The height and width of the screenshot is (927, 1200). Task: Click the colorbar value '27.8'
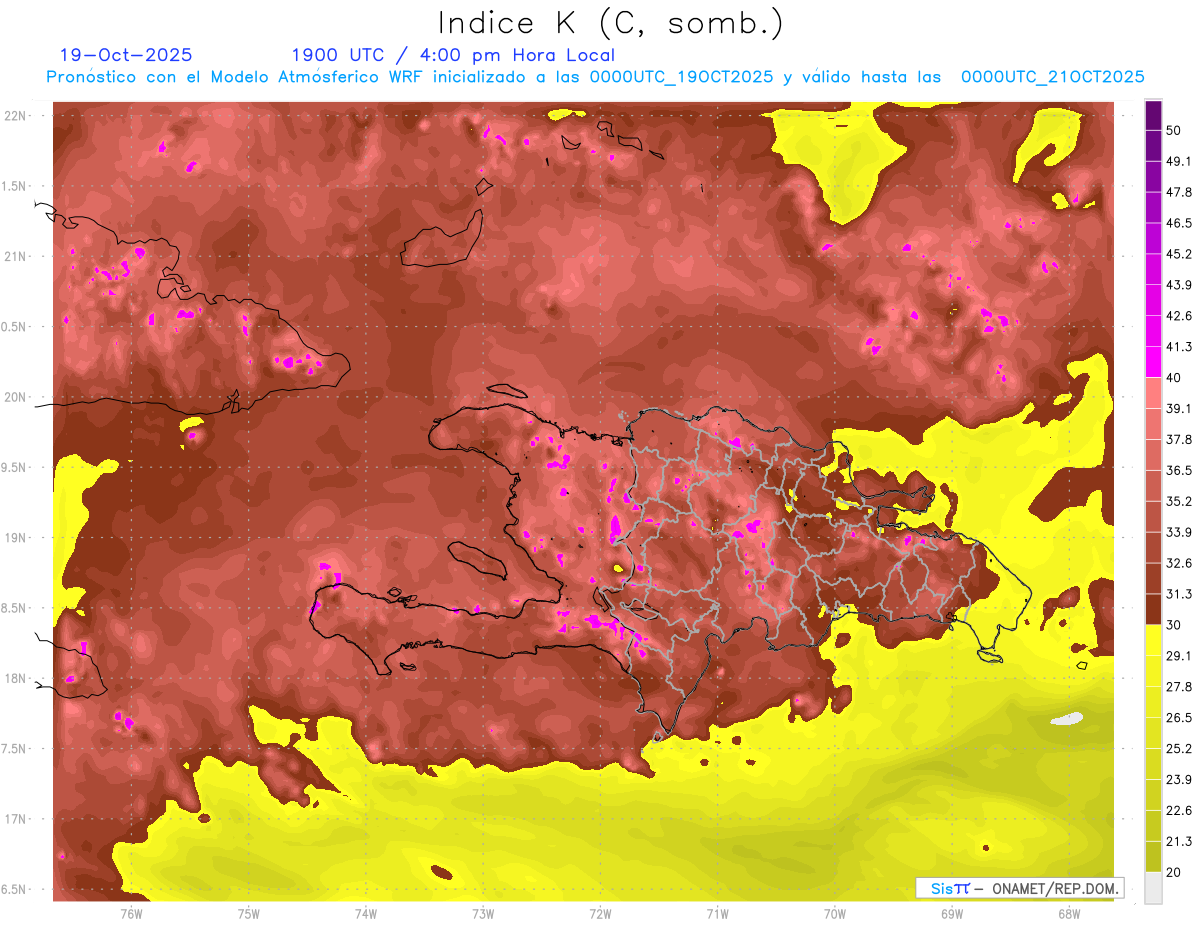[x=1179, y=687]
